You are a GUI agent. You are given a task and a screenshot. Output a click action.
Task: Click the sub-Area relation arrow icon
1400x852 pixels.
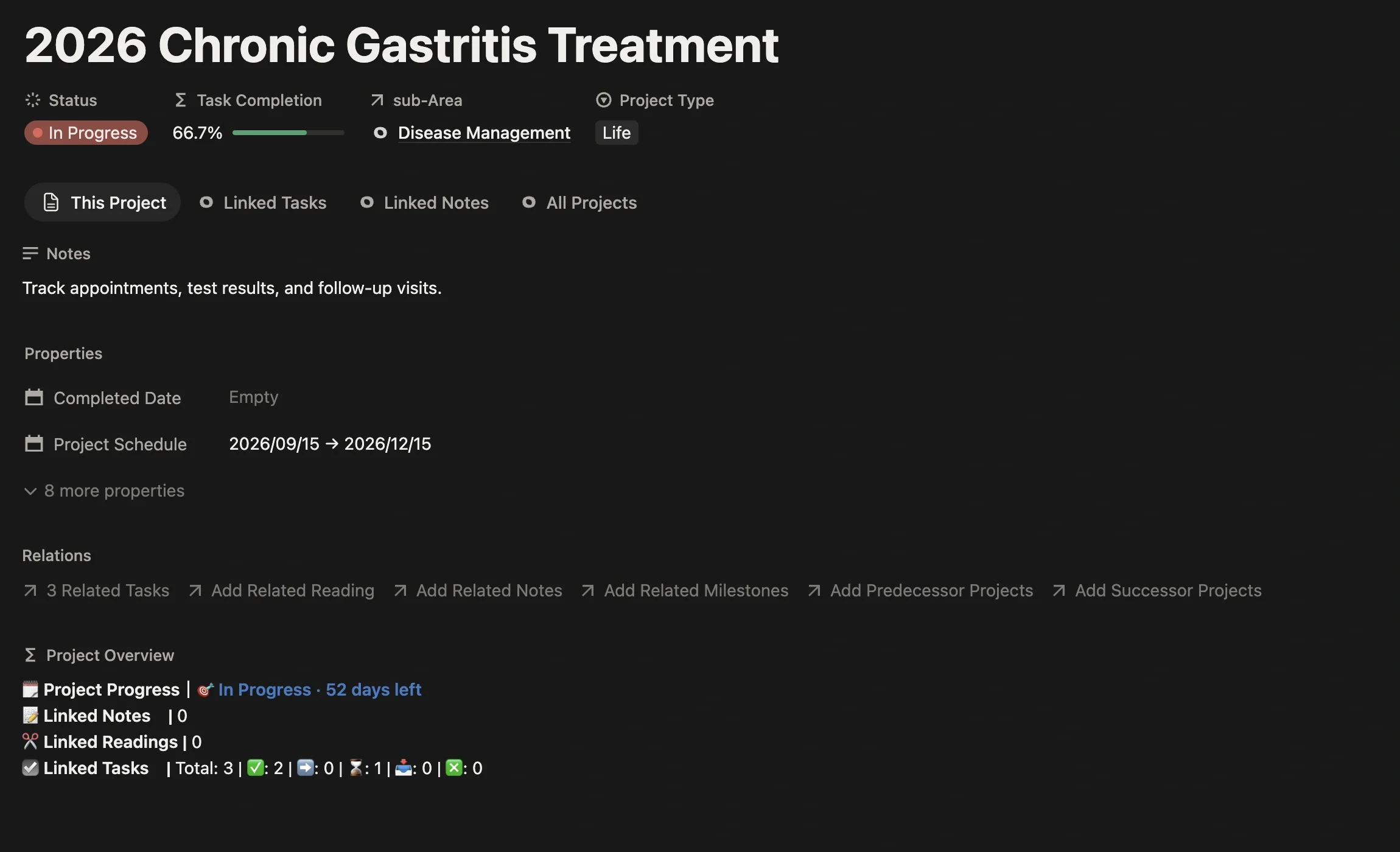[377, 100]
